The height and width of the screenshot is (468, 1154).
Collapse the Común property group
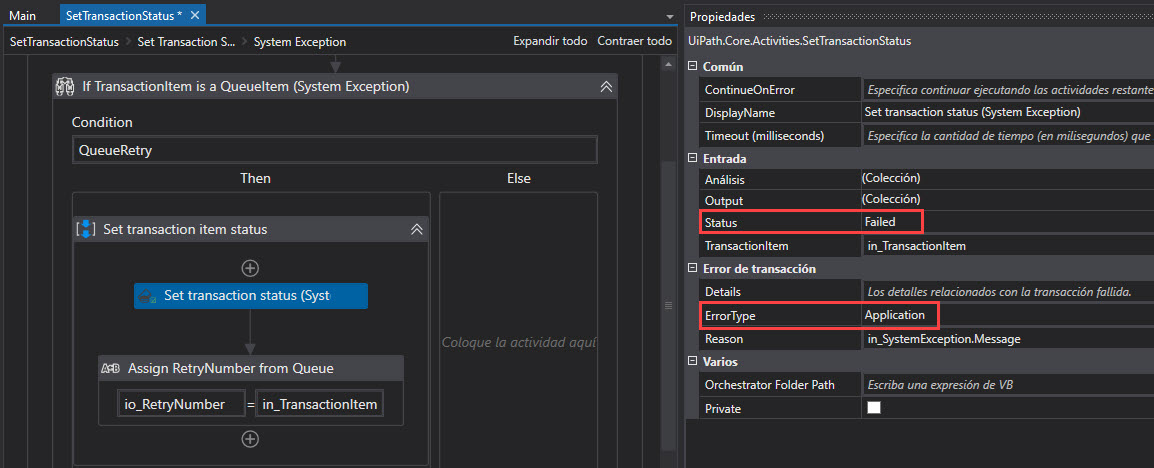point(692,67)
